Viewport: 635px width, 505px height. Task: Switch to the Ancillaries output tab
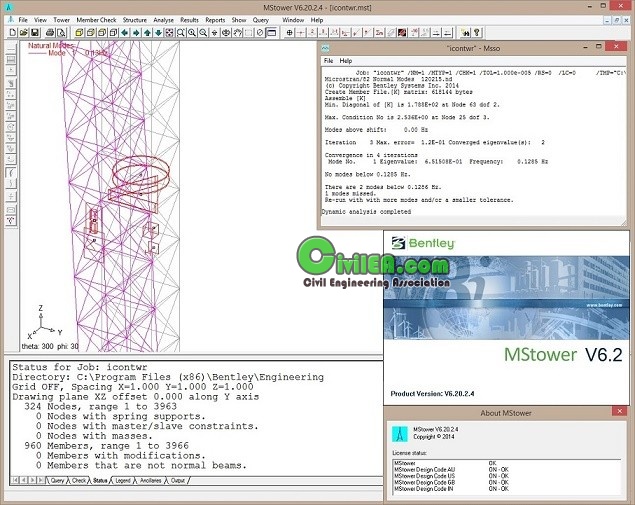point(150,481)
